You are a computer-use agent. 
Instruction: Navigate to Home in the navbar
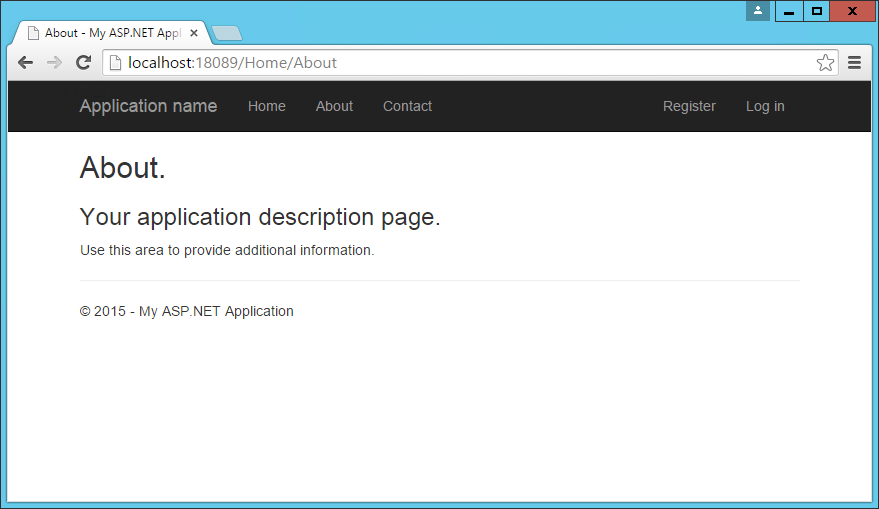point(267,106)
